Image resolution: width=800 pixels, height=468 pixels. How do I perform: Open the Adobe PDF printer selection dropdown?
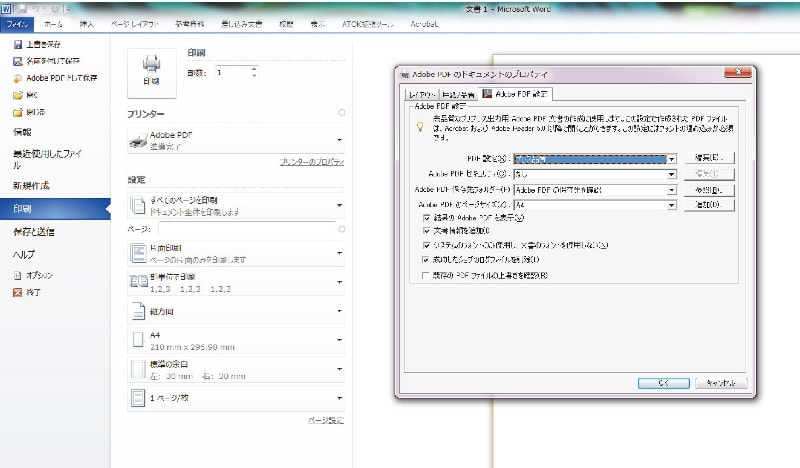click(x=340, y=140)
